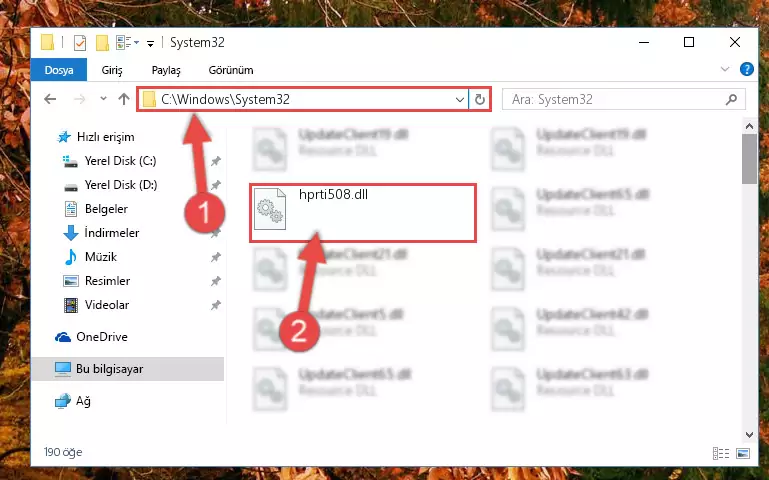Click pin icon beside Yerel Disk (D:)

coord(215,185)
